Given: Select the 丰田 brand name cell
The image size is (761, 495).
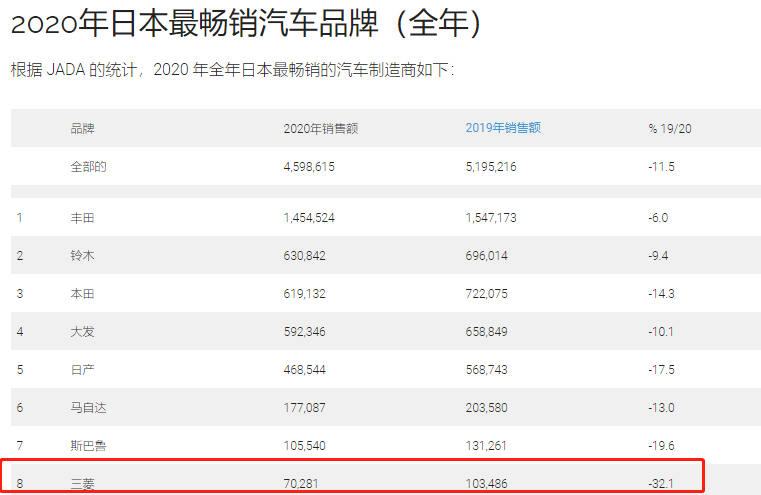Looking at the screenshot, I should coord(82,217).
